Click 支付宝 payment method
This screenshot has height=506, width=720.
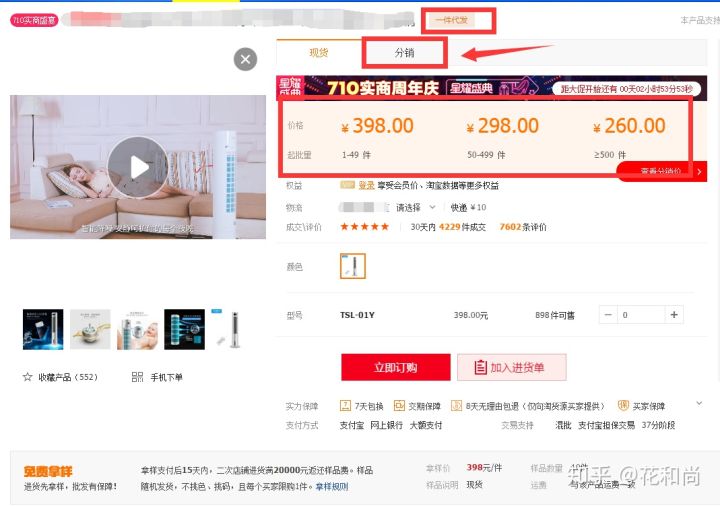point(352,426)
